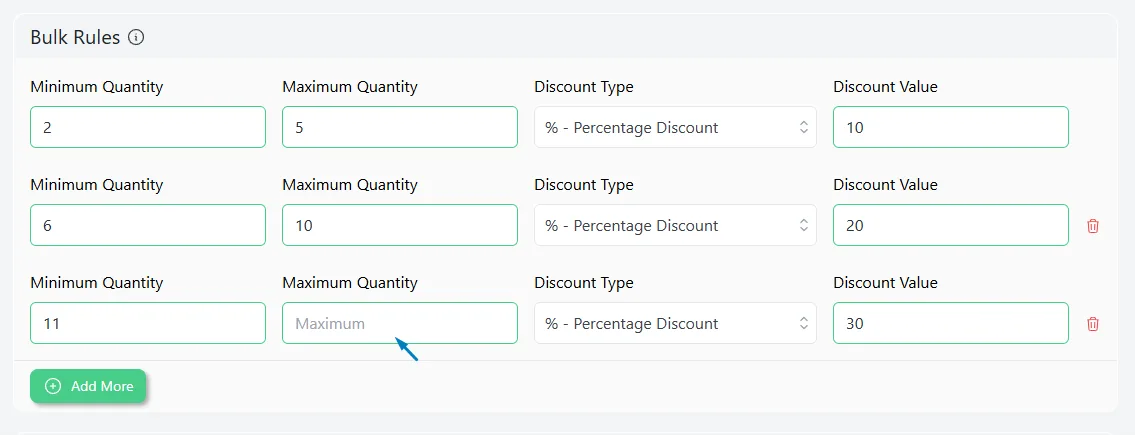The width and height of the screenshot is (1135, 435).
Task: Click the Add More button
Action: tap(88, 387)
